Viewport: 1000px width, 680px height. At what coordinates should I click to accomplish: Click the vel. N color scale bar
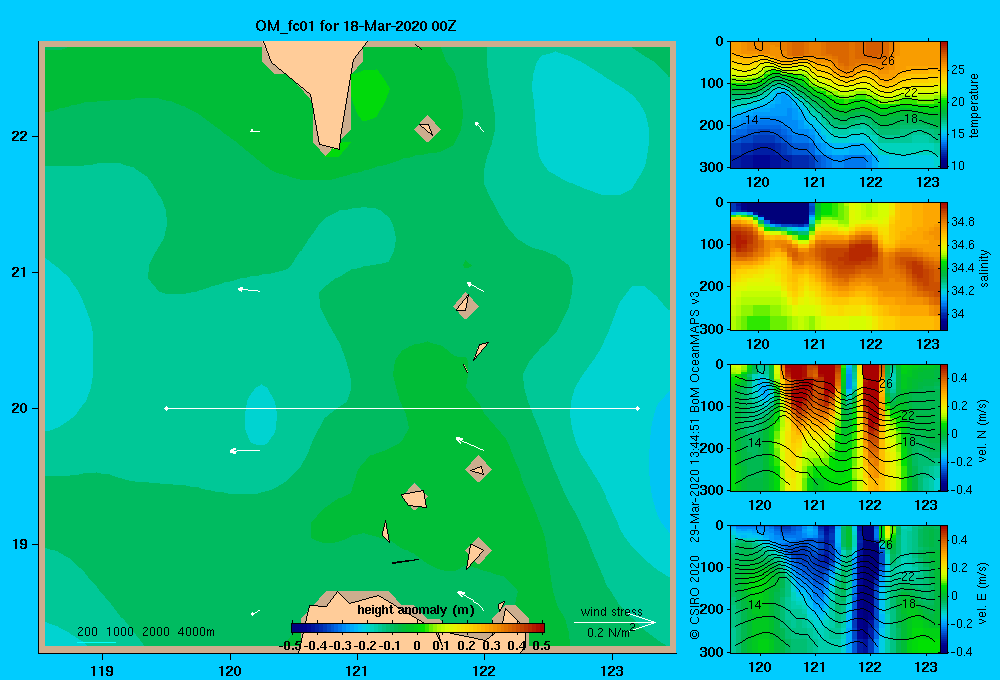click(x=944, y=427)
